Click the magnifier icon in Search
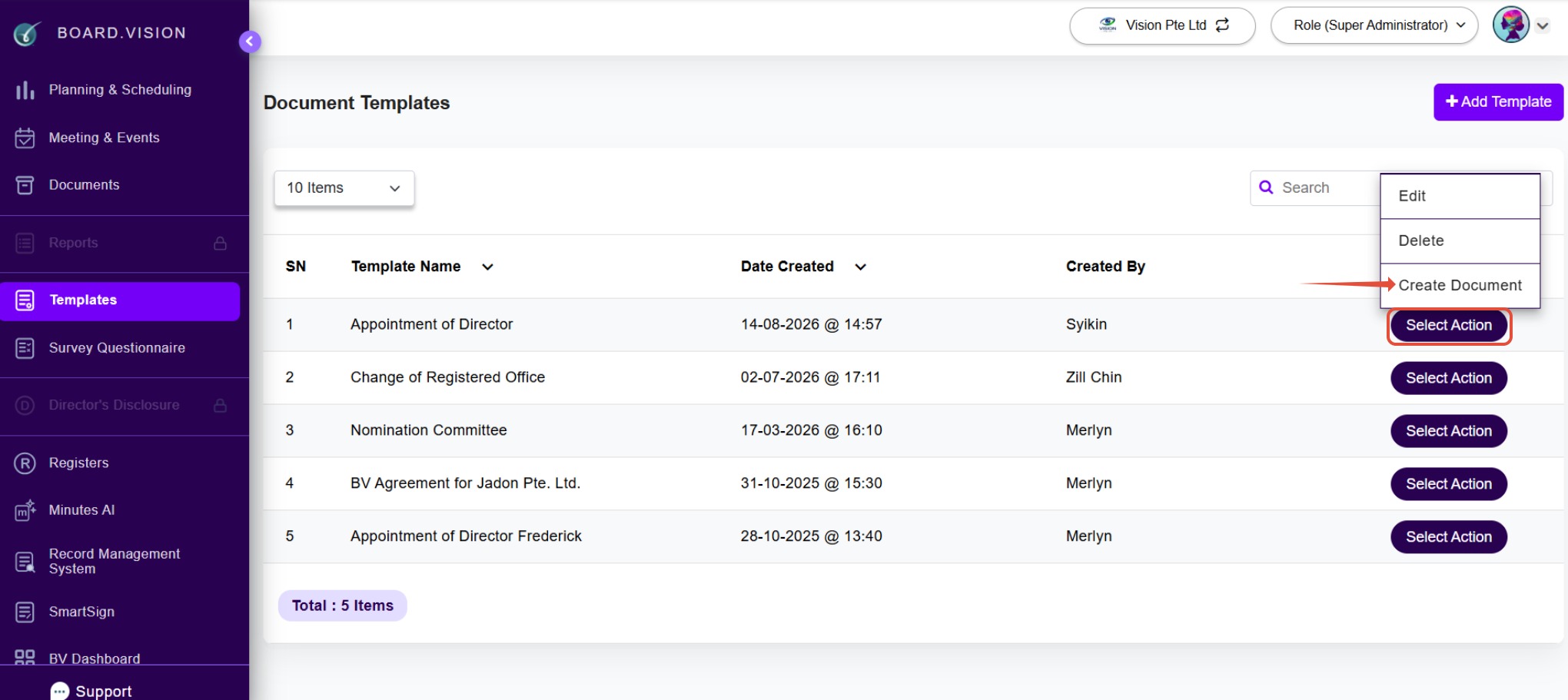This screenshot has width=1568, height=700. click(1266, 187)
